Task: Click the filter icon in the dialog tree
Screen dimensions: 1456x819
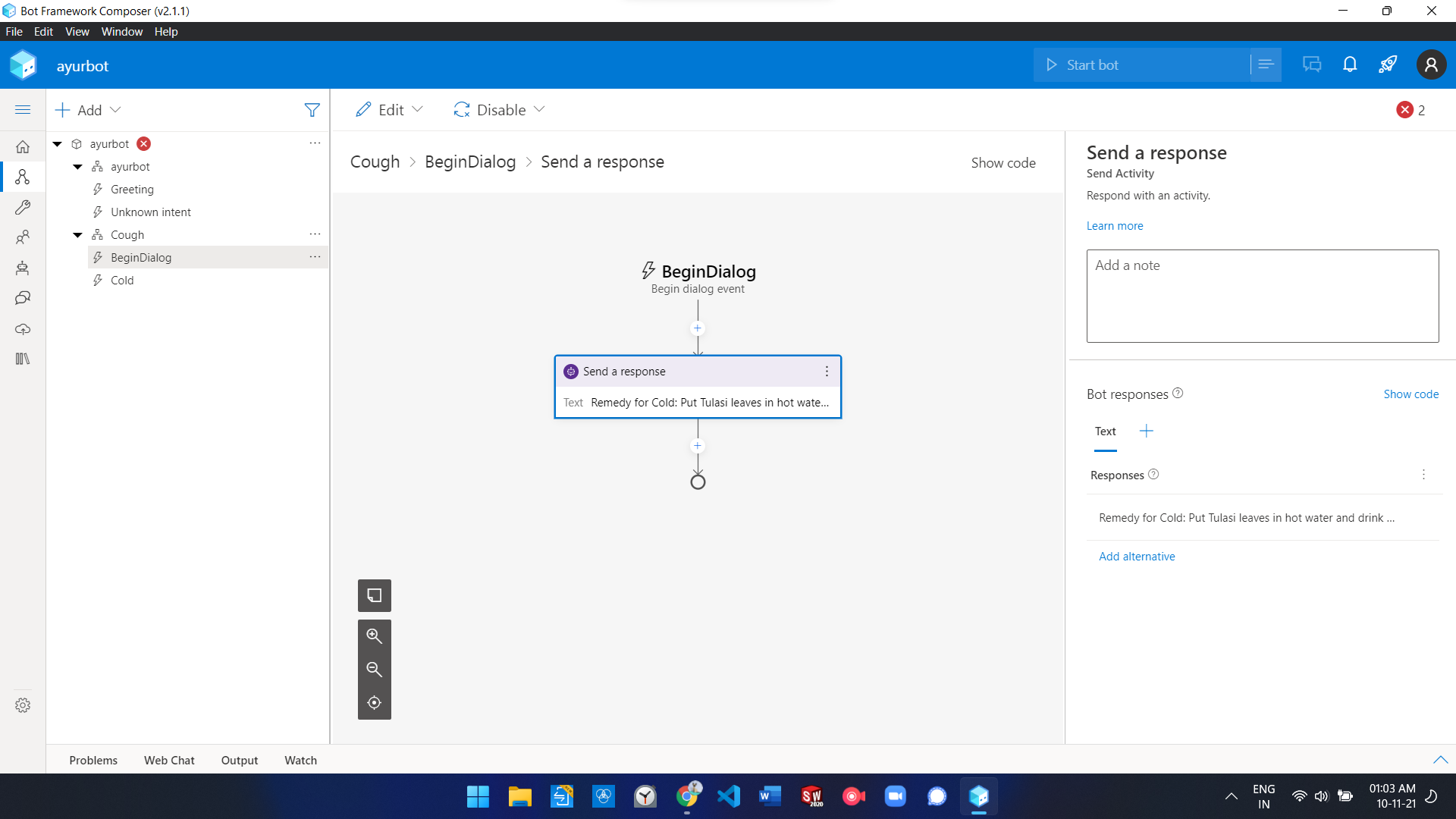Action: pos(312,110)
